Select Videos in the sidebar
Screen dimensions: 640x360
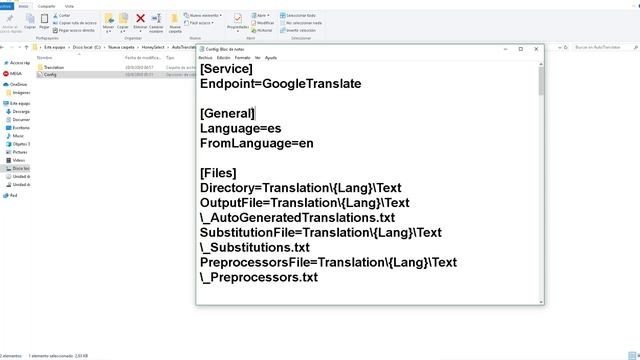click(x=16, y=160)
